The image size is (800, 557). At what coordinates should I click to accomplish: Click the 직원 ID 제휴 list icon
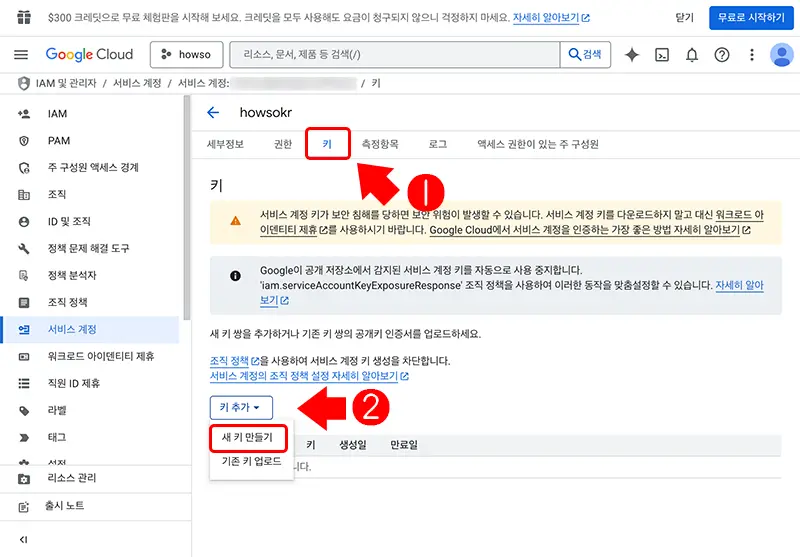click(24, 384)
